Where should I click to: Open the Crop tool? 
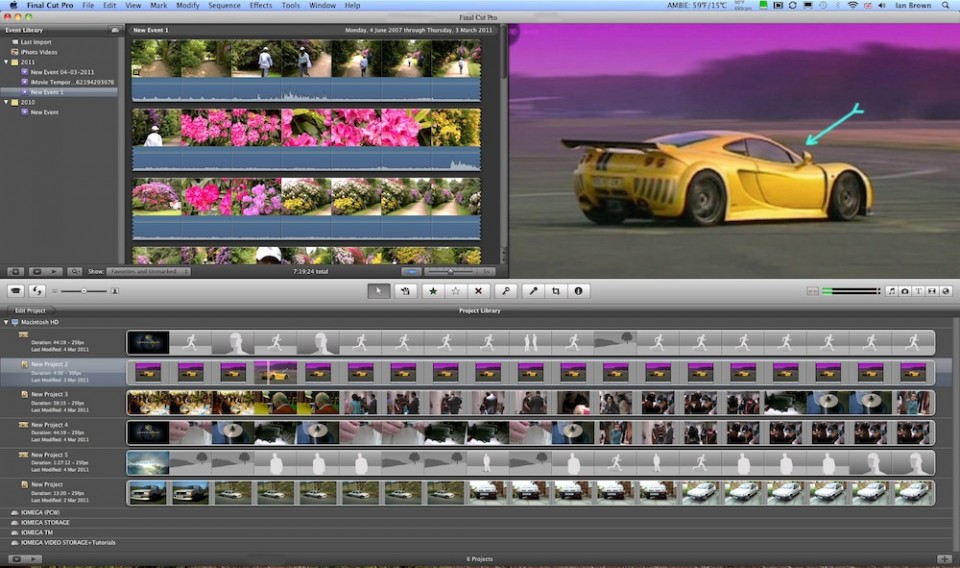coord(555,291)
